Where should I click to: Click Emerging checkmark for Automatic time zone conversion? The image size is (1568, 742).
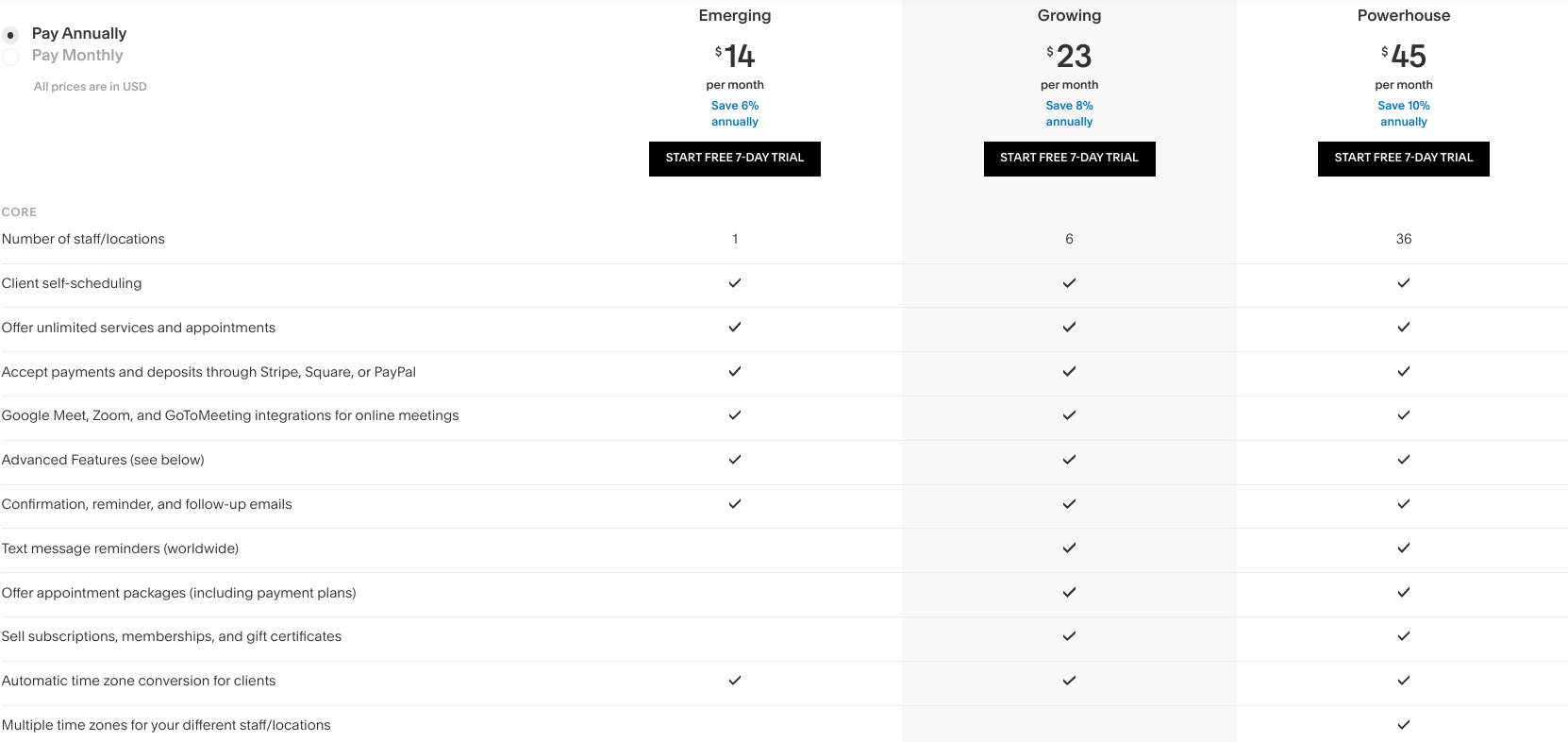click(x=735, y=680)
